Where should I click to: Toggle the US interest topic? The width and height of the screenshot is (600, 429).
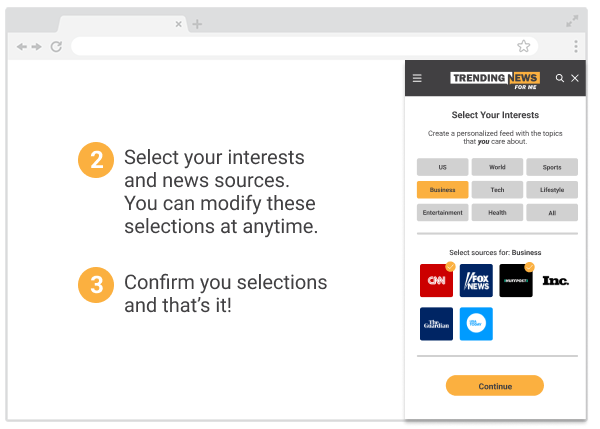[442, 167]
